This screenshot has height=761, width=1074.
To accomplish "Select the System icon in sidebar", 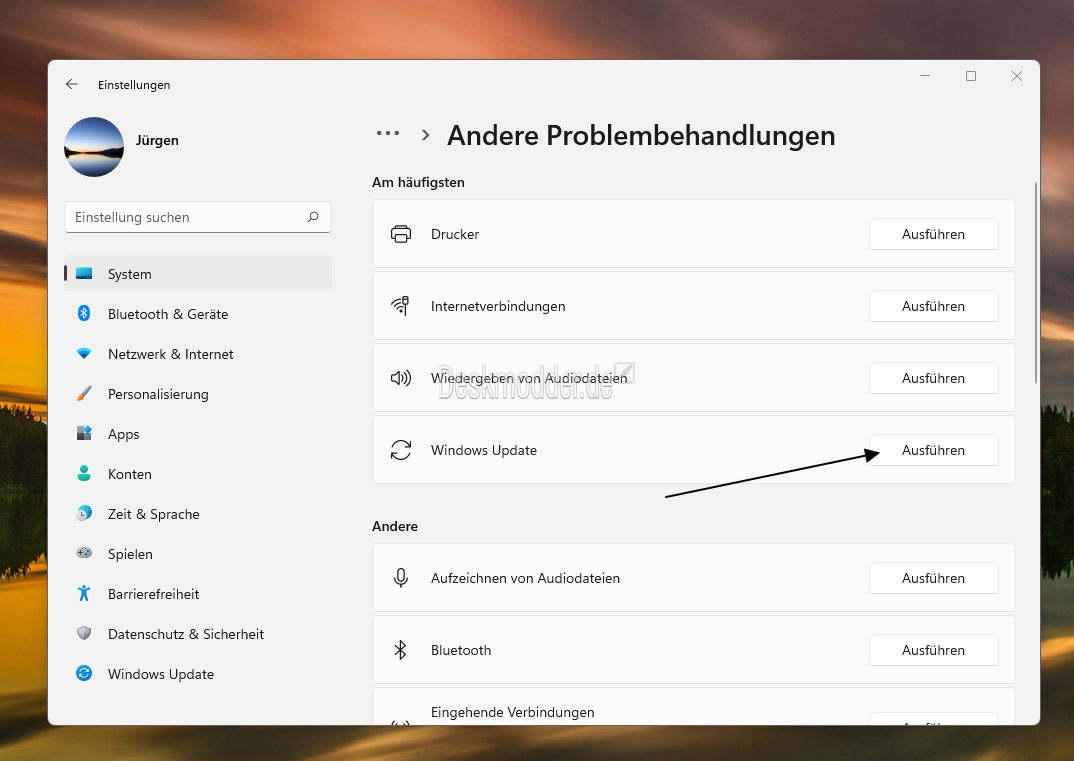I will [84, 274].
